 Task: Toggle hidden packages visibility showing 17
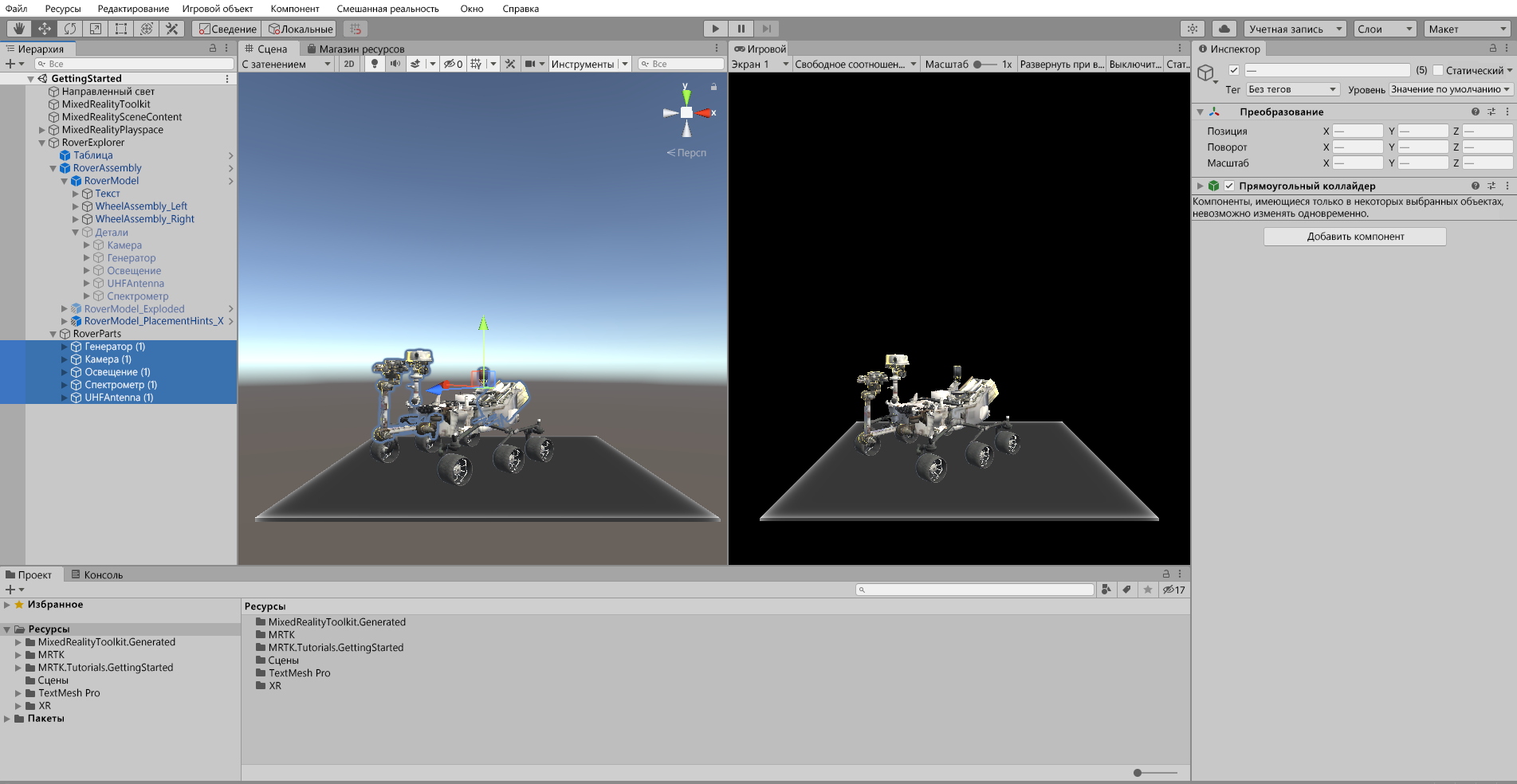1173,590
